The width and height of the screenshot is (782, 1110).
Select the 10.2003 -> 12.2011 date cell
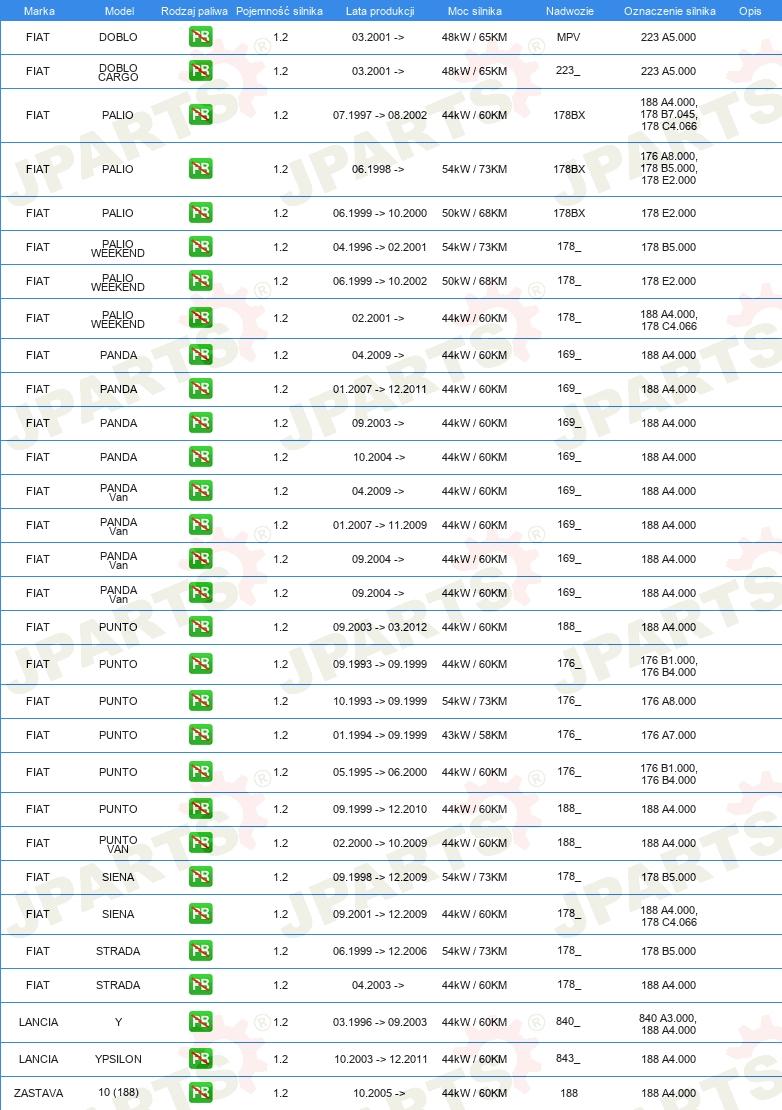(x=381, y=1058)
